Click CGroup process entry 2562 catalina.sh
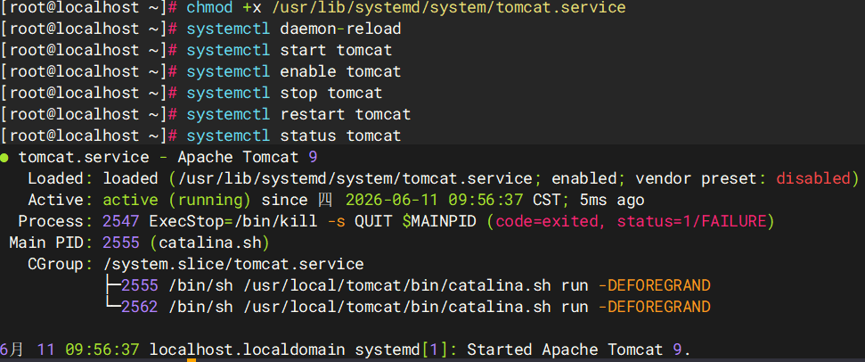 [416, 307]
